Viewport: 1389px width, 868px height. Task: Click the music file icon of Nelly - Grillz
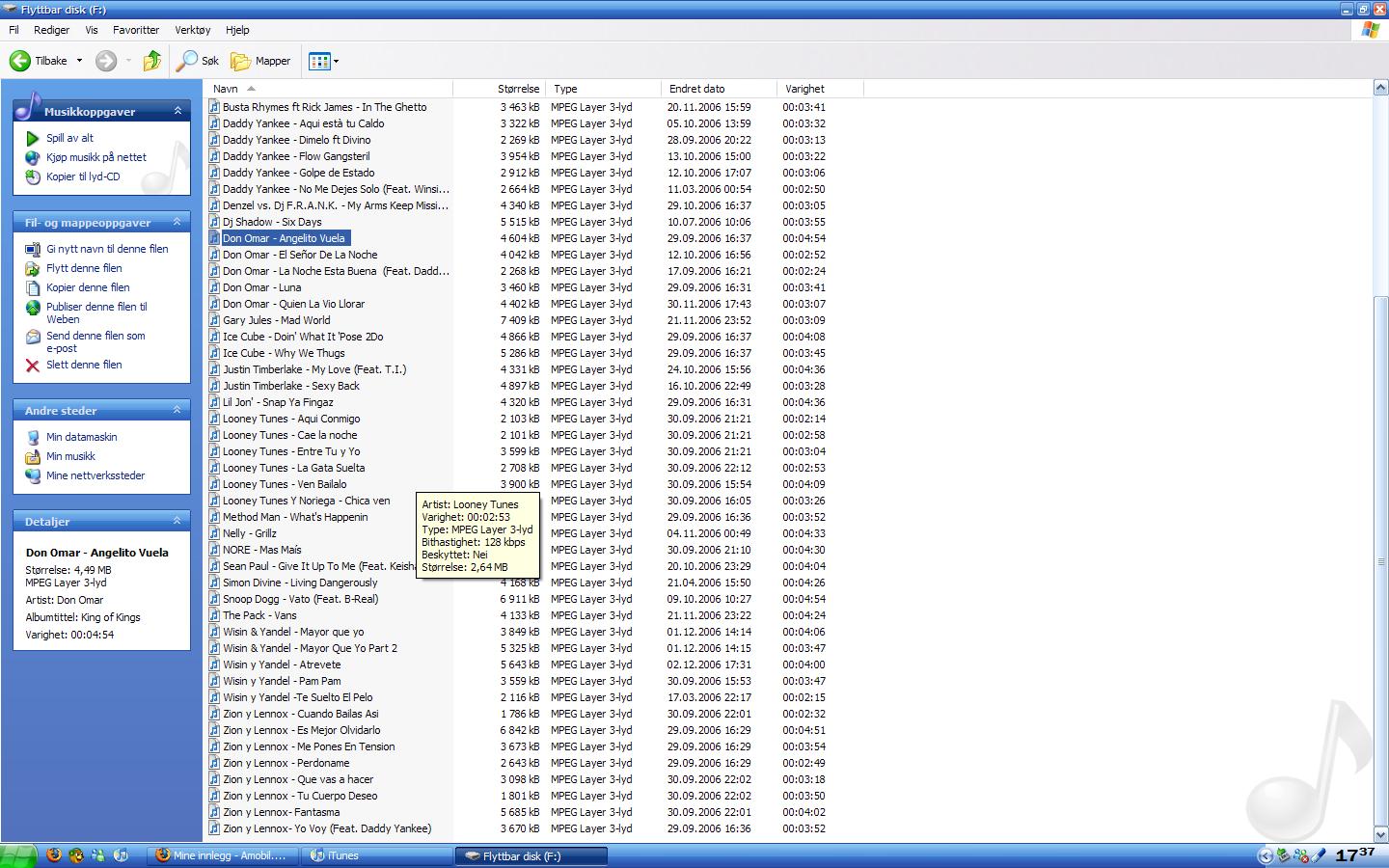214,533
